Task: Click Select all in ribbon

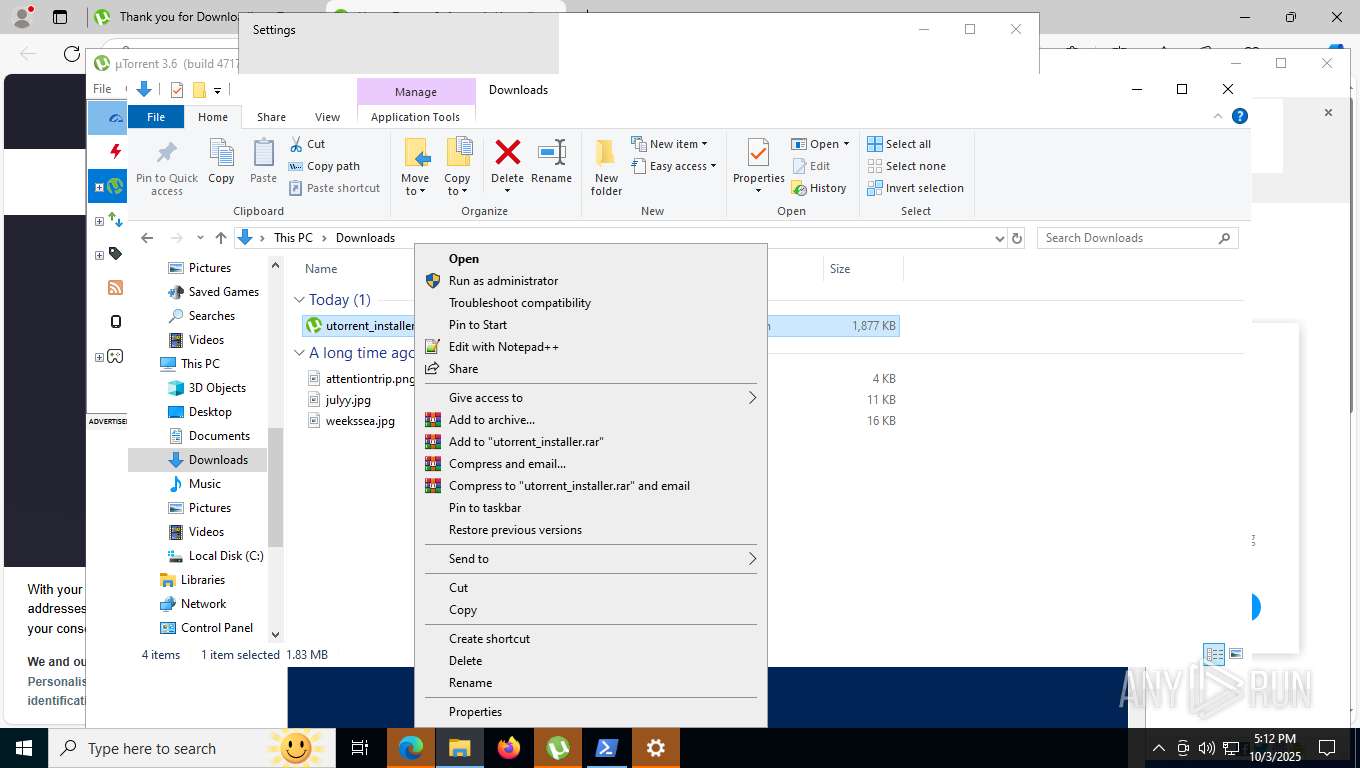Action: [899, 144]
